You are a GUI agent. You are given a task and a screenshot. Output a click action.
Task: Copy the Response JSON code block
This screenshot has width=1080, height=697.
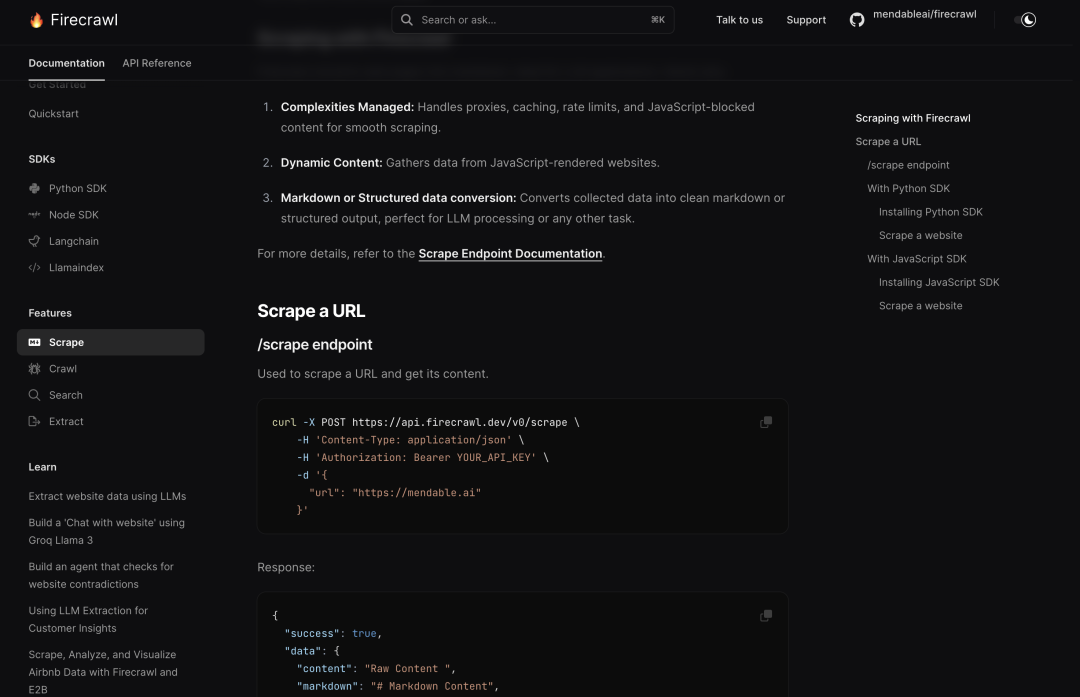point(766,616)
